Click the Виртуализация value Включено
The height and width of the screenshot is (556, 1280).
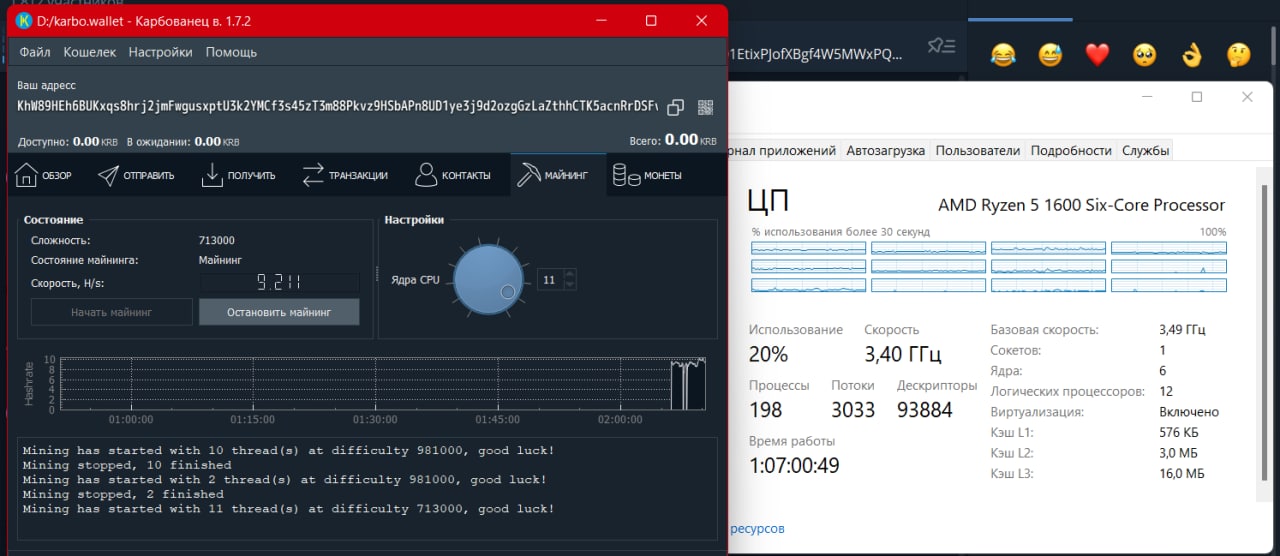pos(1188,412)
